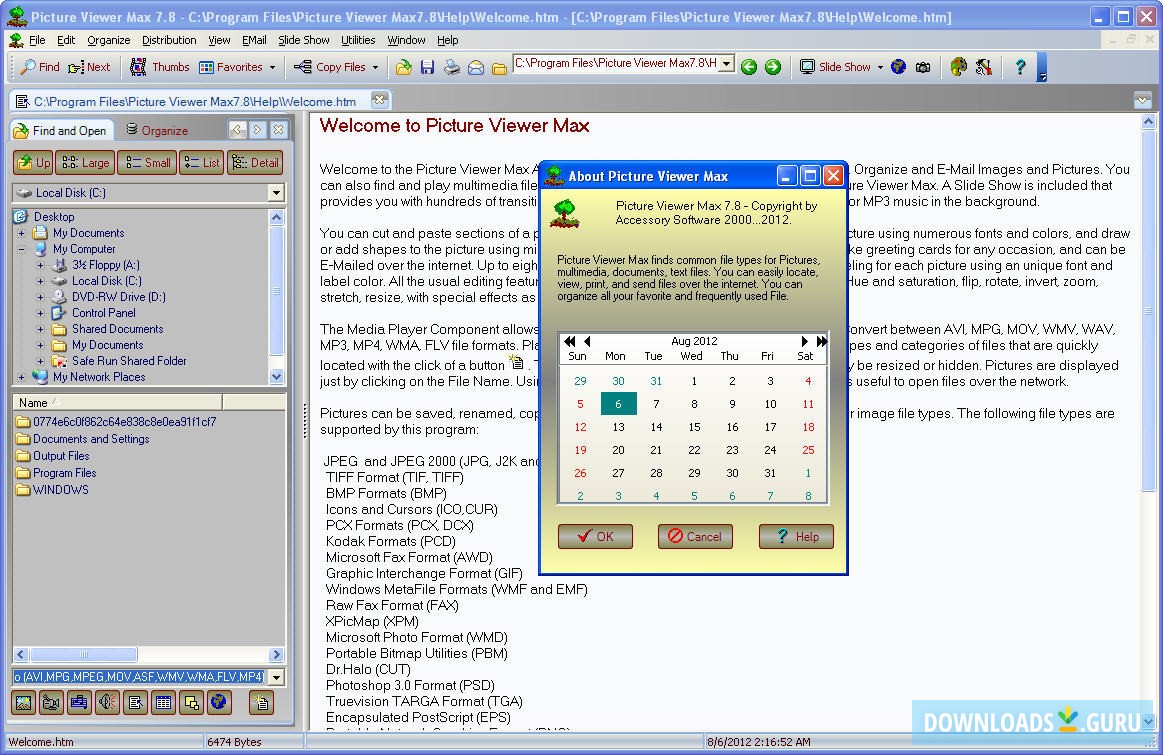Screen dimensions: 1163x755
Task: Click Cancel in the About dialog
Action: click(695, 536)
